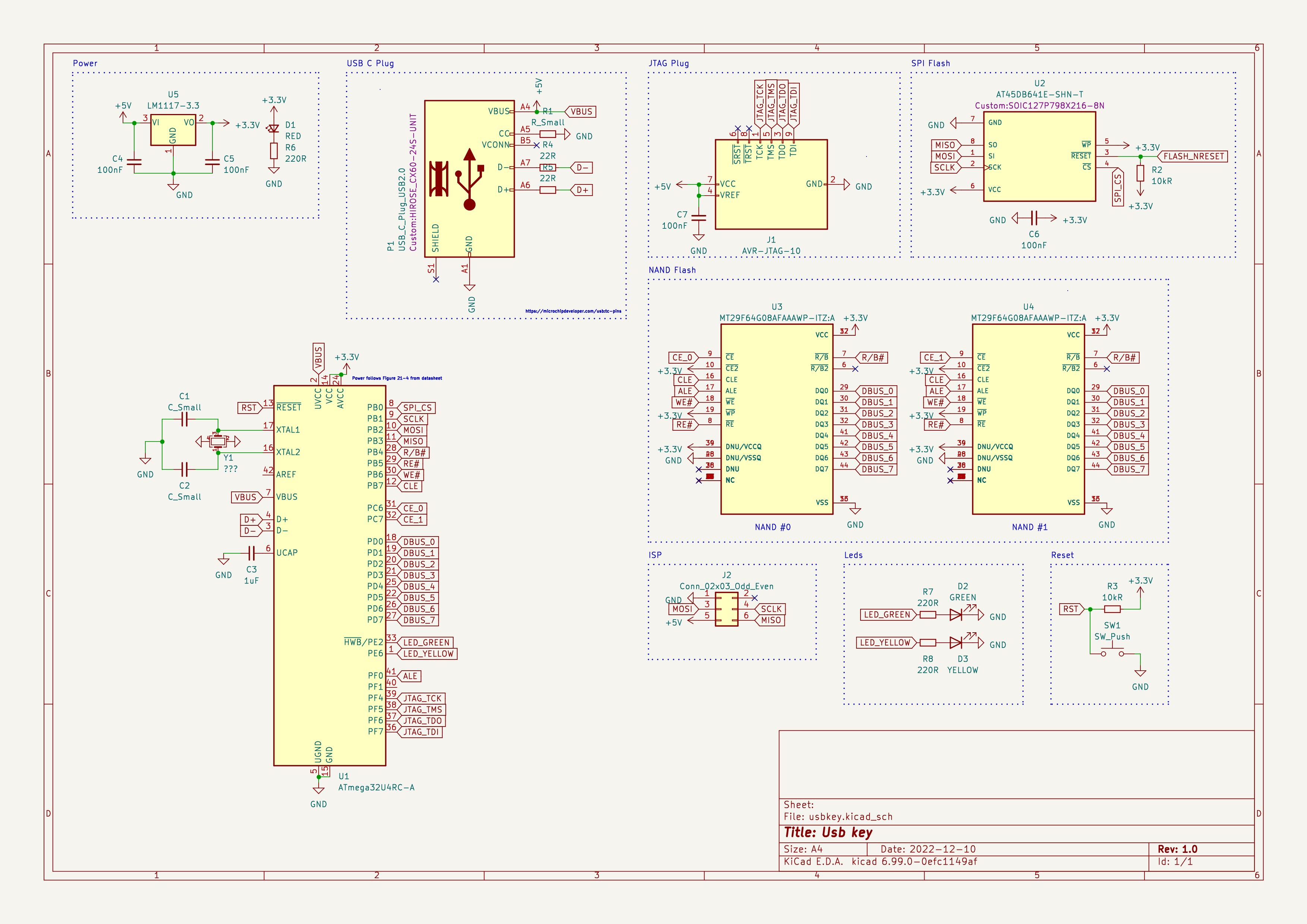The image size is (1307, 924).
Task: Select the SPI_CS label beside pin PB0
Action: [x=417, y=408]
